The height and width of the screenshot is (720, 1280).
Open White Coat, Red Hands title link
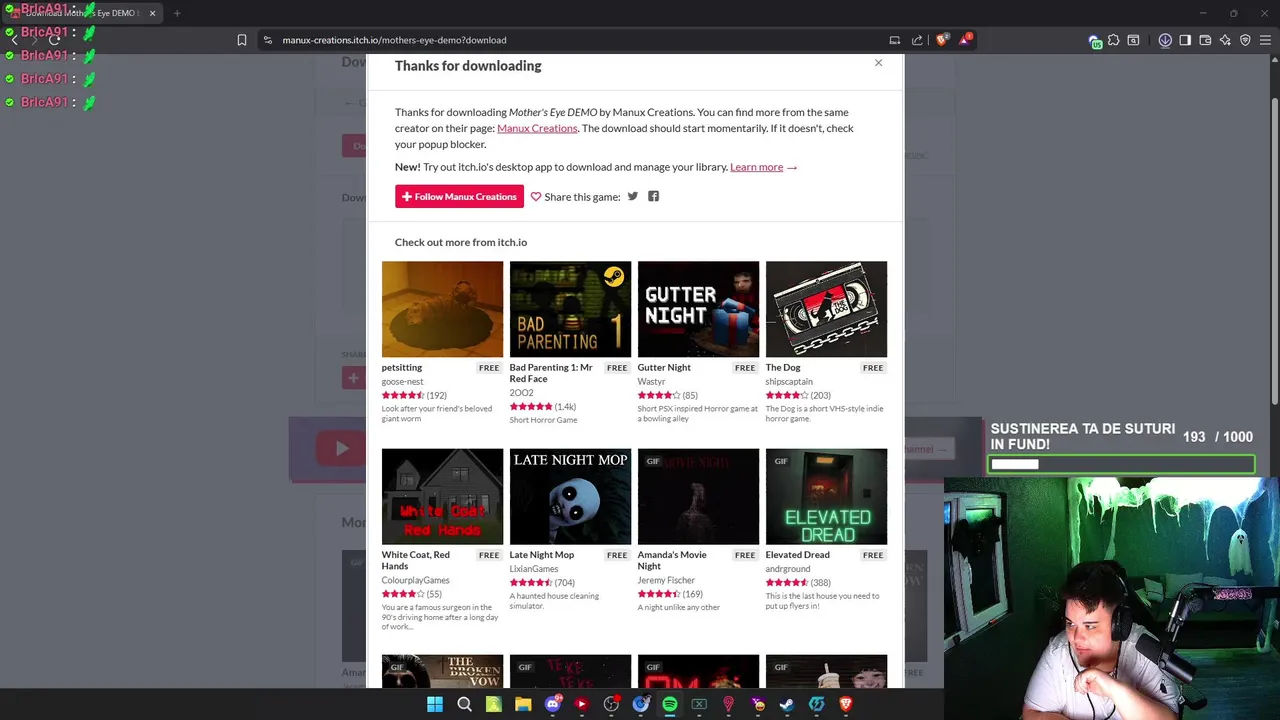[x=415, y=560]
